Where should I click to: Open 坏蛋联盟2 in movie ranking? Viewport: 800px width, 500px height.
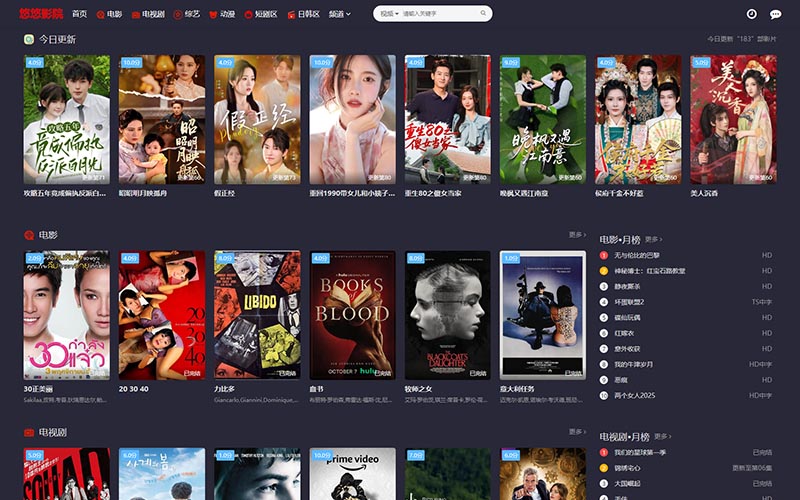pyautogui.click(x=629, y=302)
